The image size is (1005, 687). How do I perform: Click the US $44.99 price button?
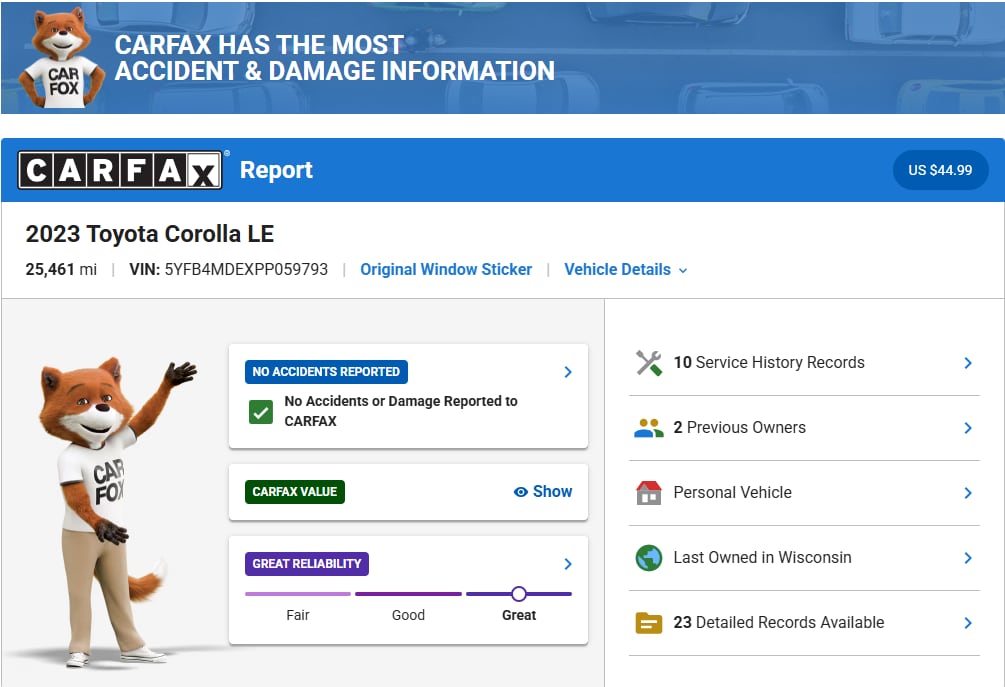point(940,170)
